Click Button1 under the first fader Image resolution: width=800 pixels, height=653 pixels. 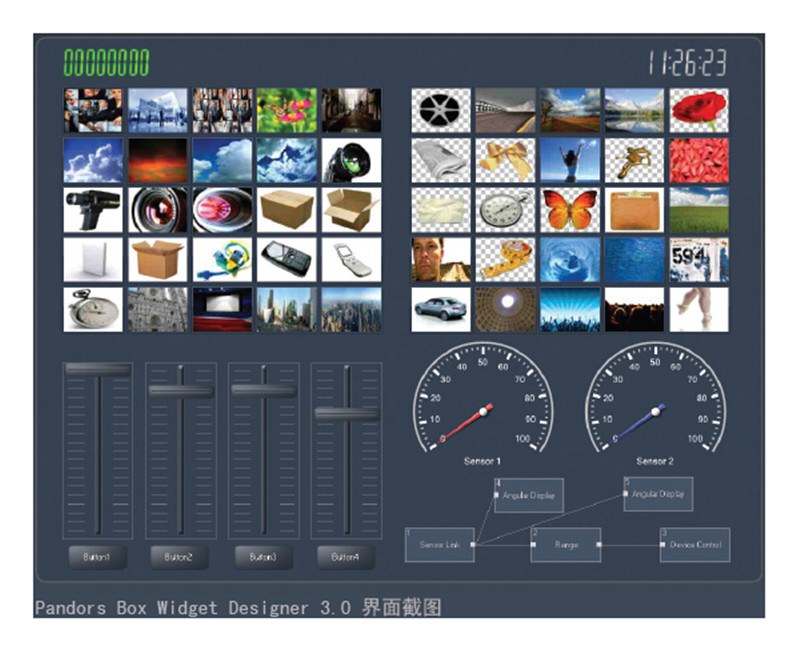97,557
